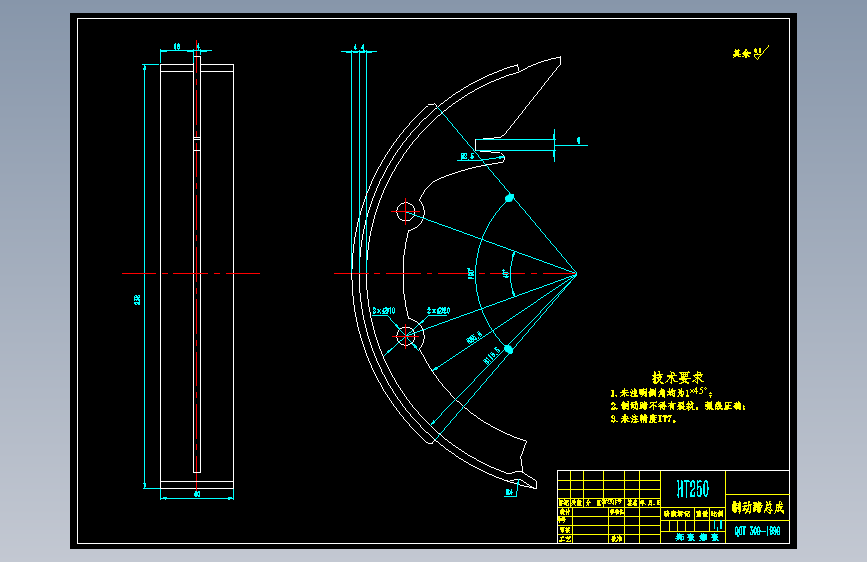Select the R115.5 radius dimension label

[492, 355]
